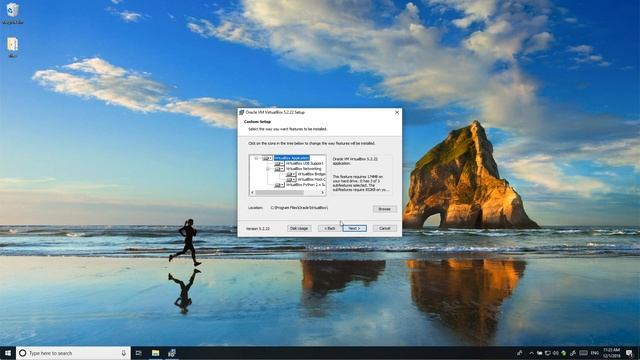Click the taskbar search box

73,353
